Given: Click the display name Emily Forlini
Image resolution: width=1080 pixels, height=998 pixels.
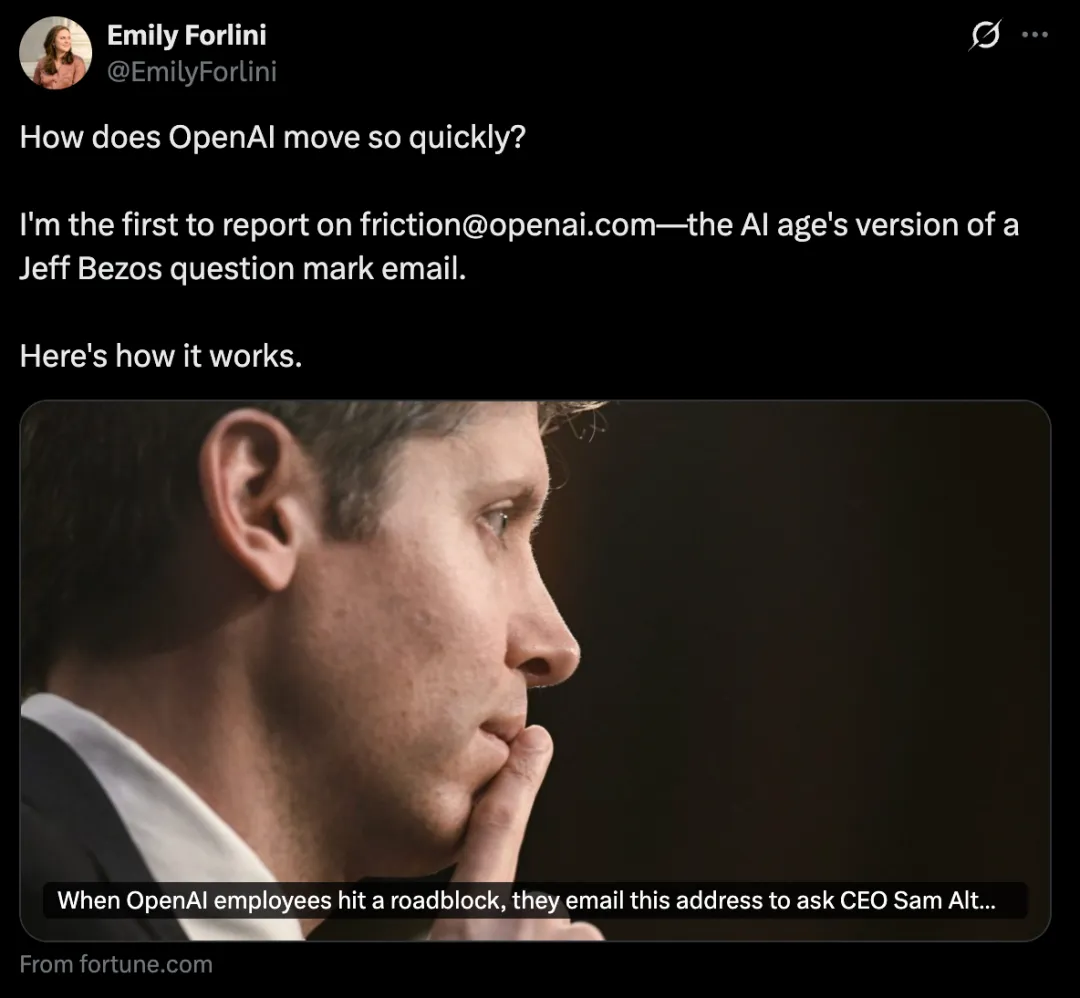Looking at the screenshot, I should [x=187, y=35].
